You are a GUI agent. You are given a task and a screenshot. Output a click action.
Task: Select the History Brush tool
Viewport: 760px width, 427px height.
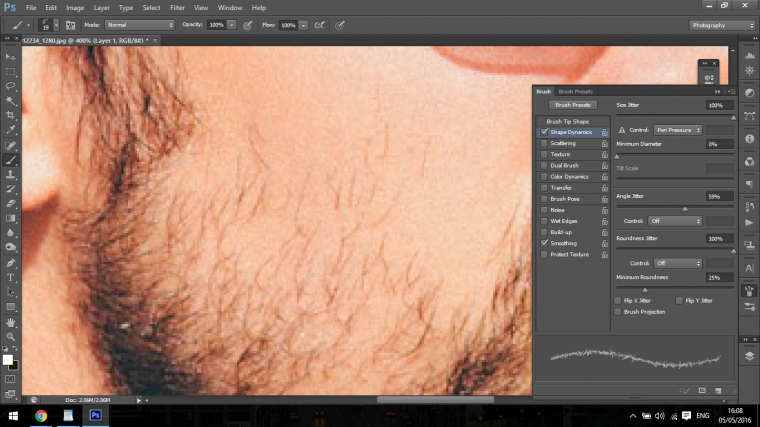pyautogui.click(x=10, y=189)
